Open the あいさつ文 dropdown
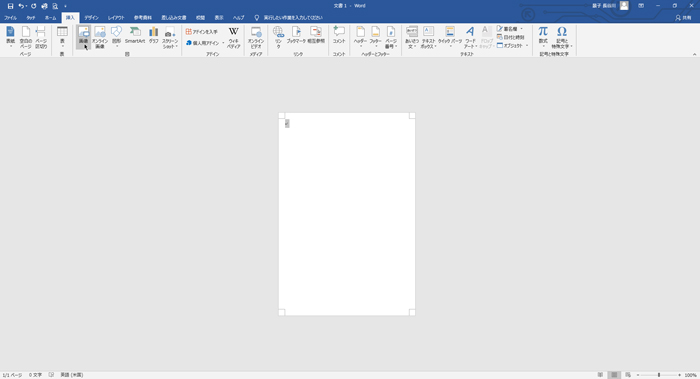700x379 pixels. 412,37
